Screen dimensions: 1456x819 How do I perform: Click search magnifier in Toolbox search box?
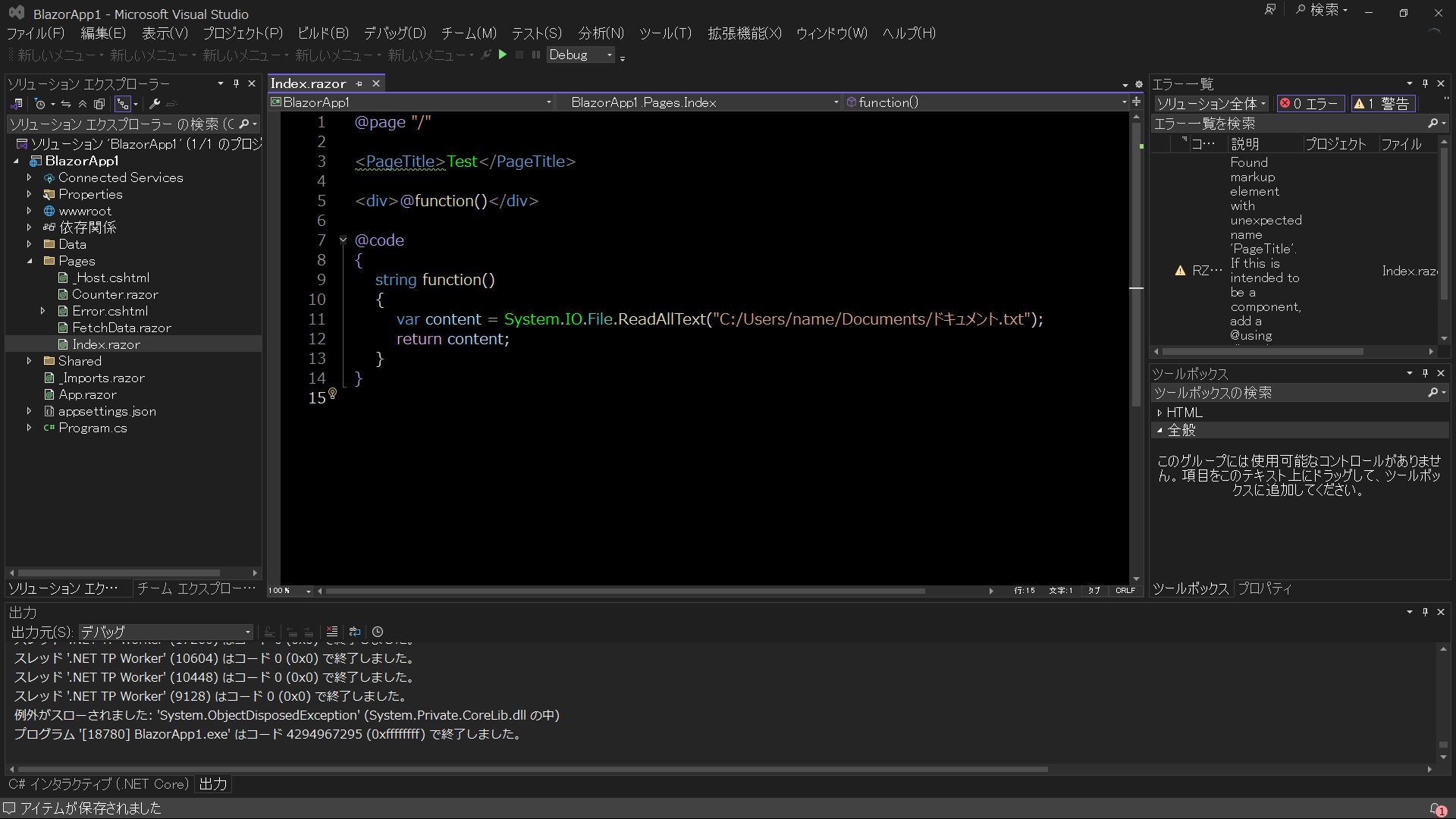[1432, 392]
